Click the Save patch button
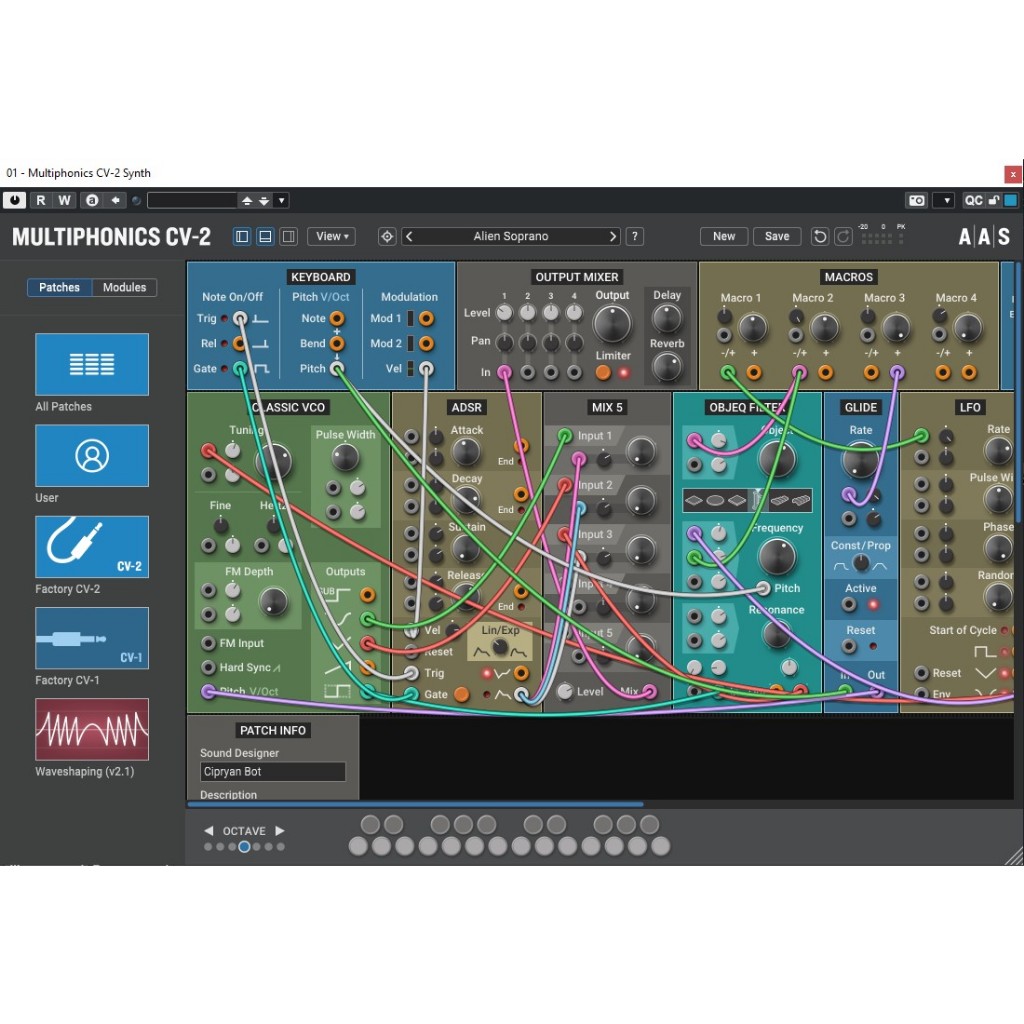This screenshot has width=1024, height=1024. click(777, 236)
